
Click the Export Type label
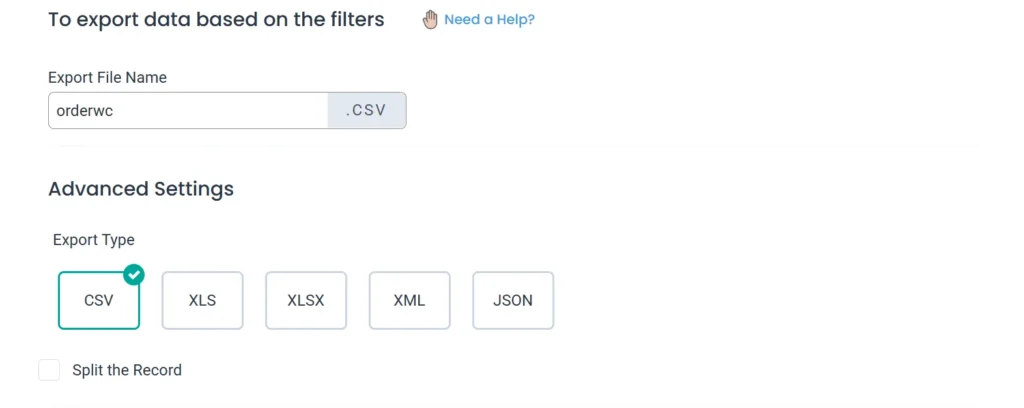pyautogui.click(x=93, y=240)
